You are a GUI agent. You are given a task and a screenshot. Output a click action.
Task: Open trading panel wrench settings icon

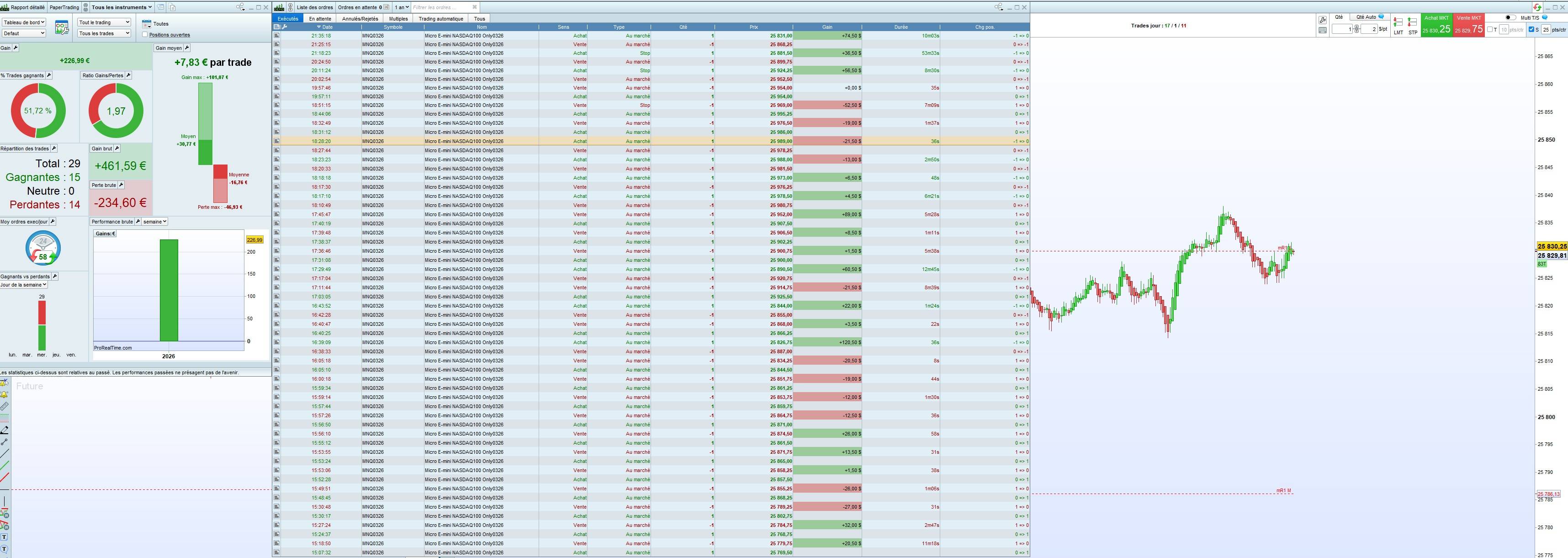[x=1323, y=20]
